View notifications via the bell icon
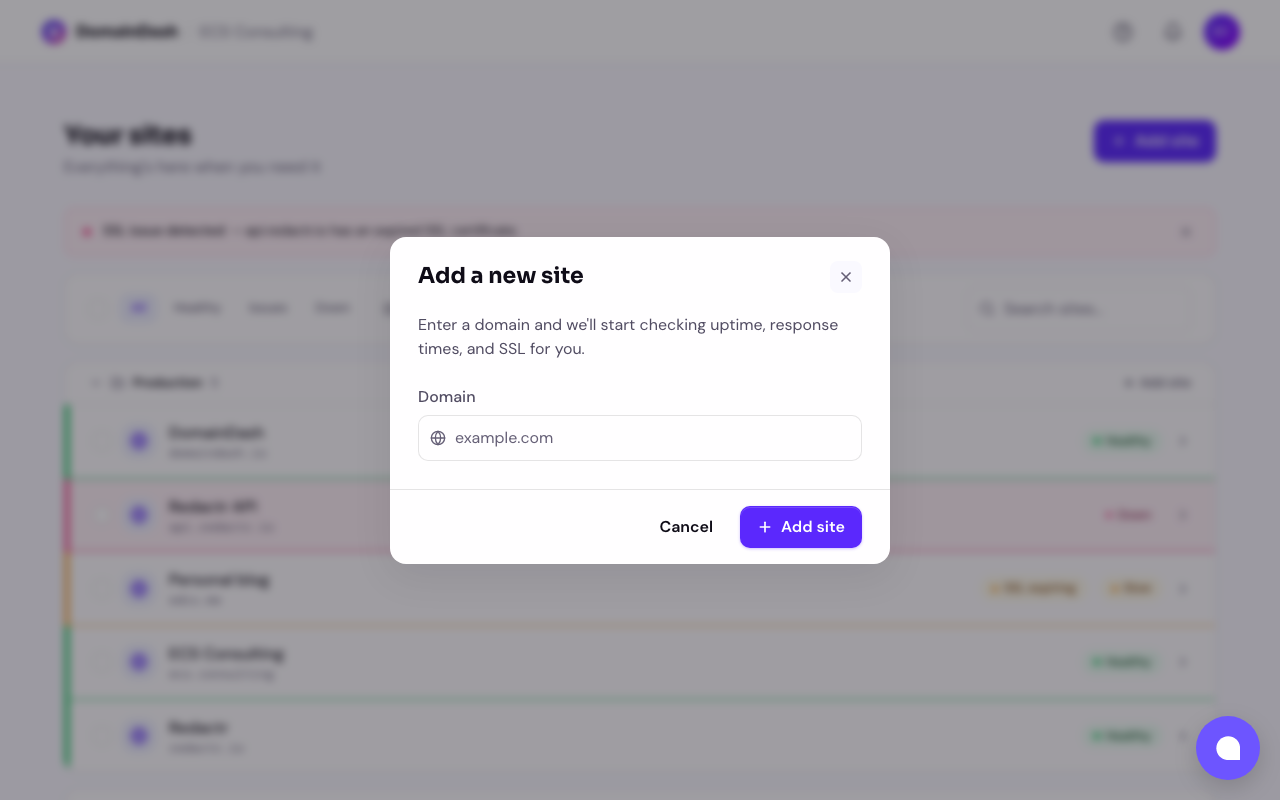 point(1172,31)
